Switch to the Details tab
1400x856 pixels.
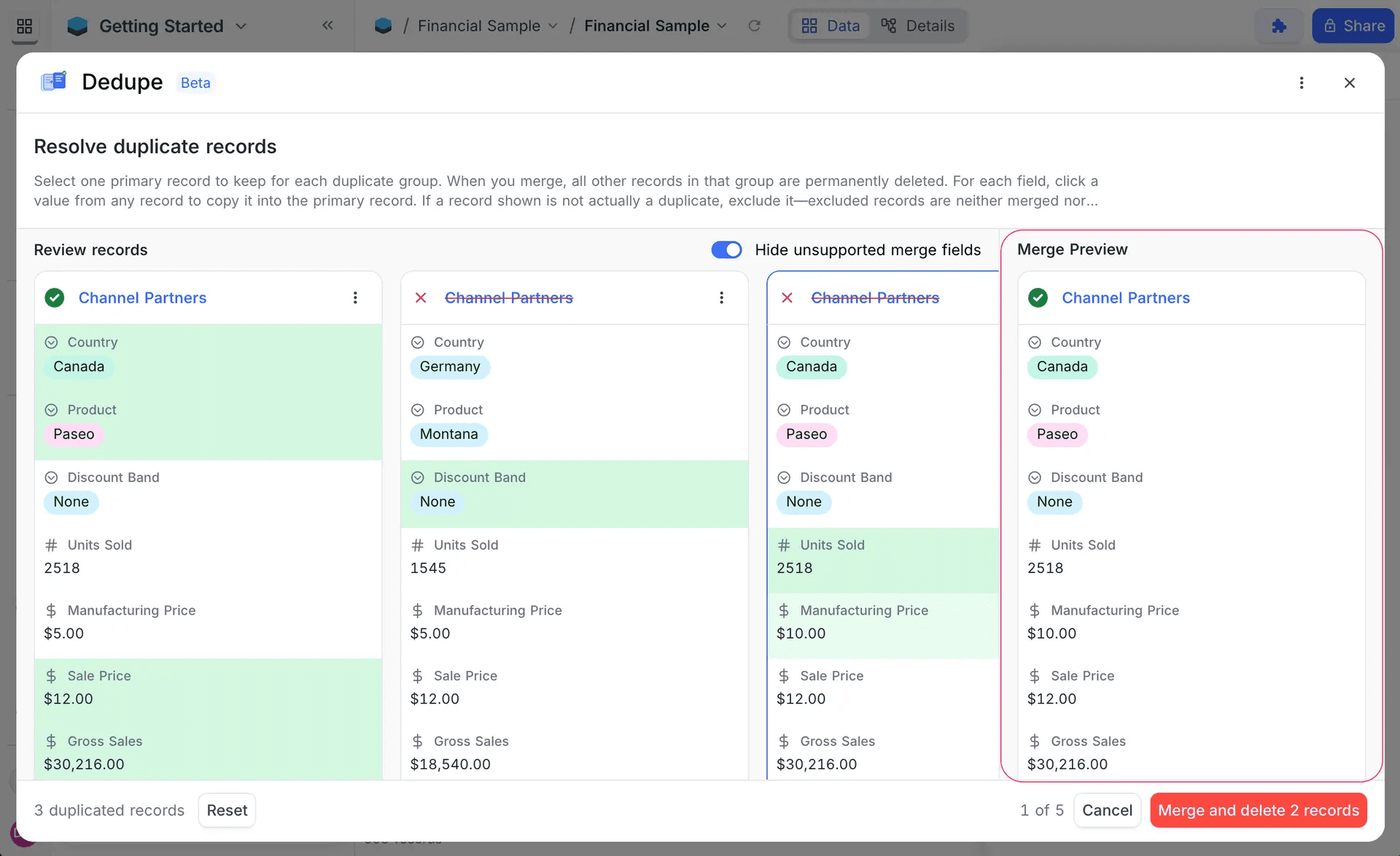coord(918,26)
